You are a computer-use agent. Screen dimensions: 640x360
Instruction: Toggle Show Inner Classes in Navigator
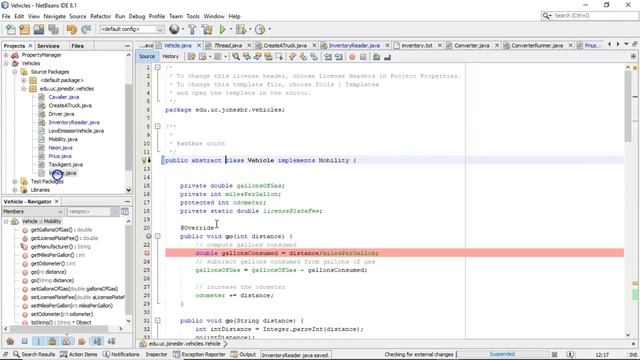click(67, 341)
